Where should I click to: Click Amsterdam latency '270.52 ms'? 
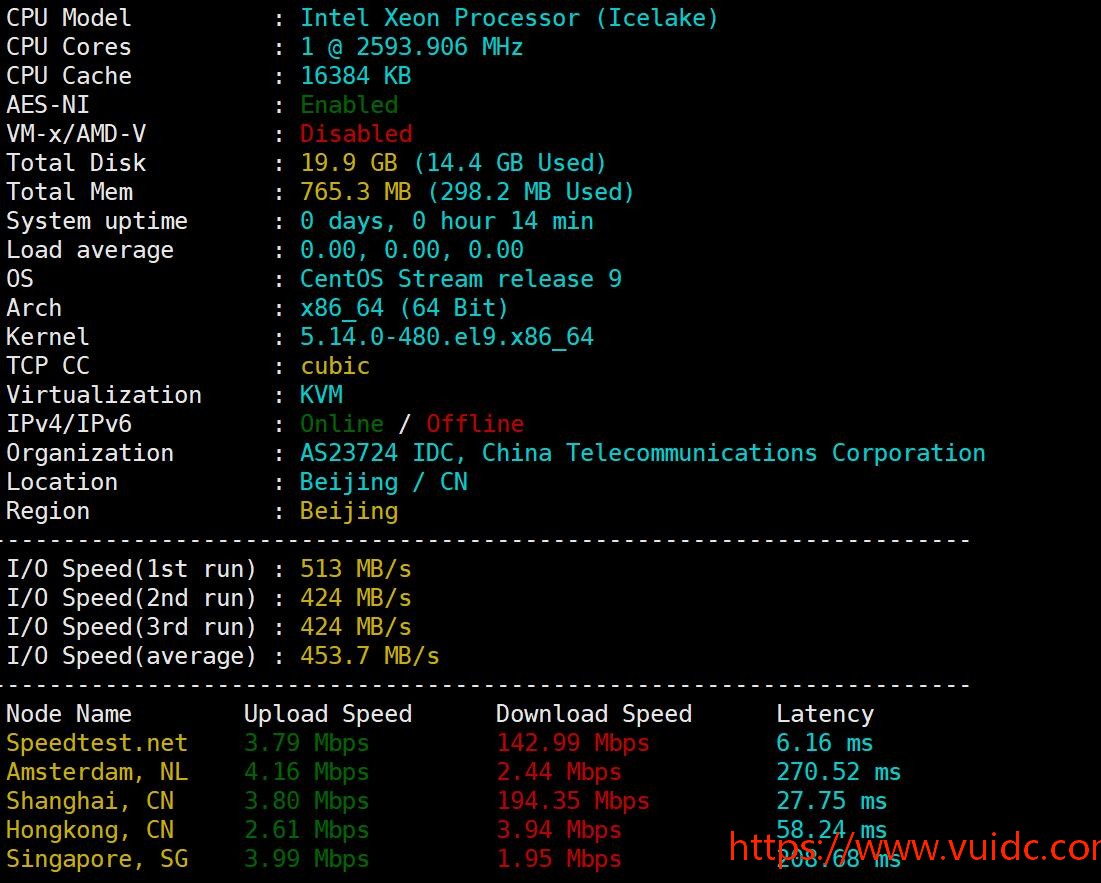839,772
